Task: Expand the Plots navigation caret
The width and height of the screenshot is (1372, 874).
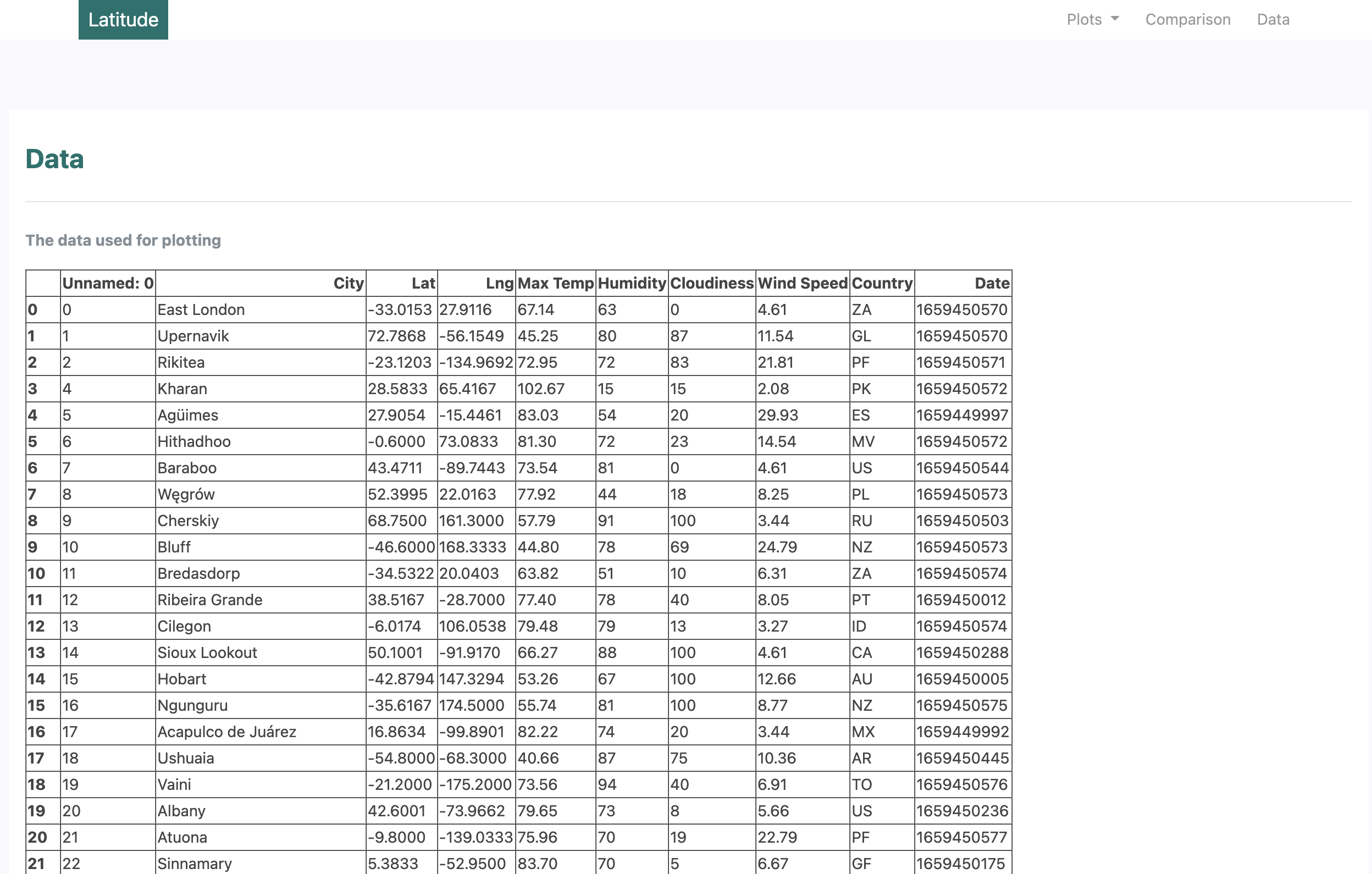Action: click(1115, 19)
